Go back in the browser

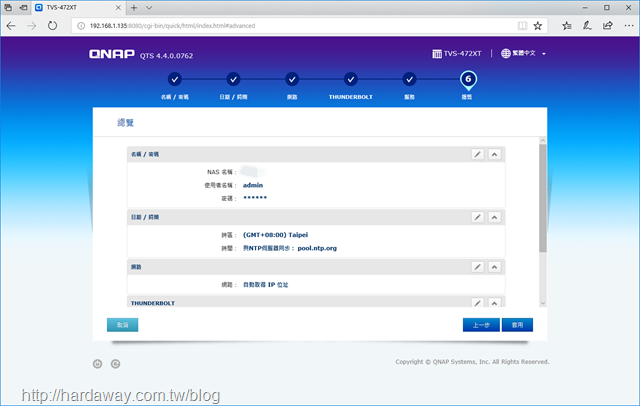pyautogui.click(x=11, y=26)
